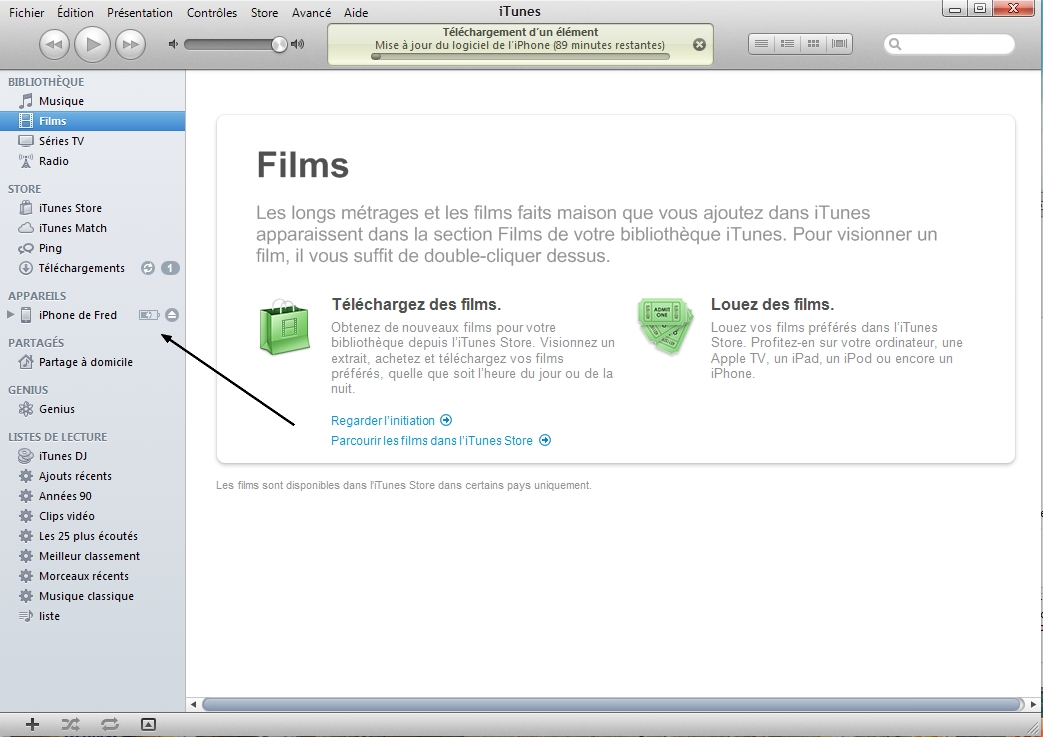Expand the iPhone de Fred device triangle
Screen dimensions: 1043x737
pos(10,315)
